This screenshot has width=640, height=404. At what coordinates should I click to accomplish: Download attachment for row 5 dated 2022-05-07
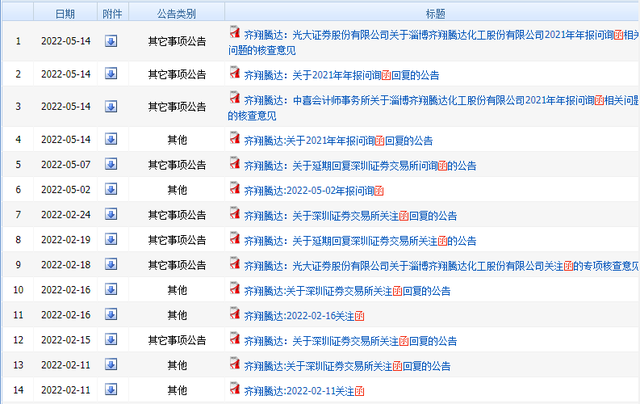tap(111, 164)
